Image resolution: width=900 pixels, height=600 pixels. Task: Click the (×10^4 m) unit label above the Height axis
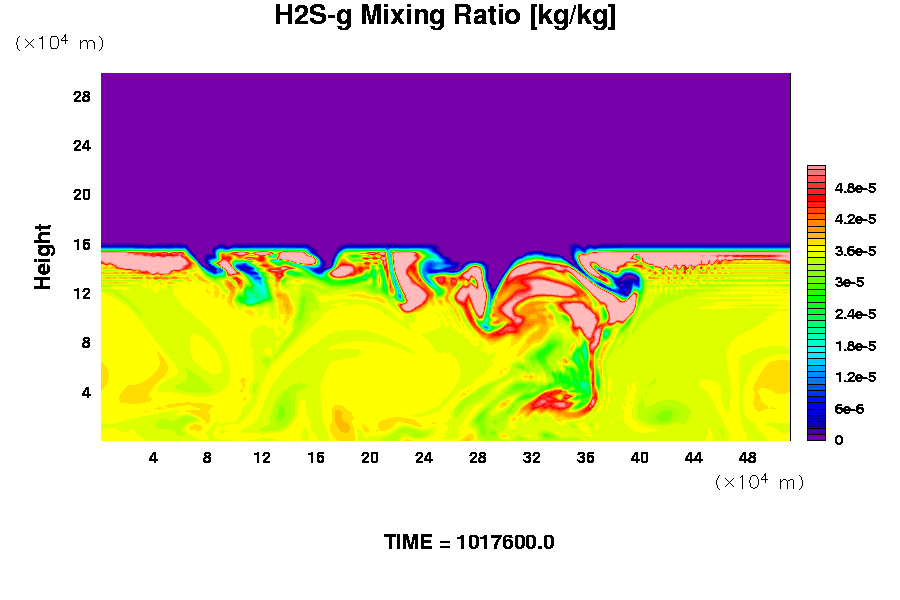(x=59, y=43)
